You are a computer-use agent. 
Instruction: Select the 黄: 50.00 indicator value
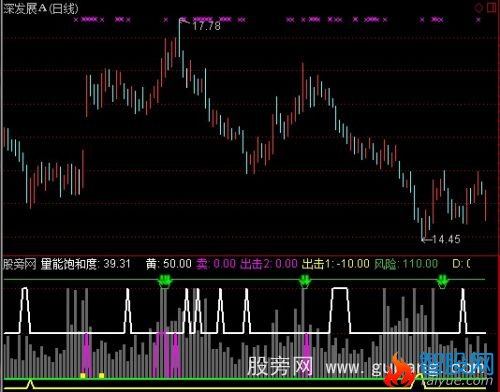169,264
